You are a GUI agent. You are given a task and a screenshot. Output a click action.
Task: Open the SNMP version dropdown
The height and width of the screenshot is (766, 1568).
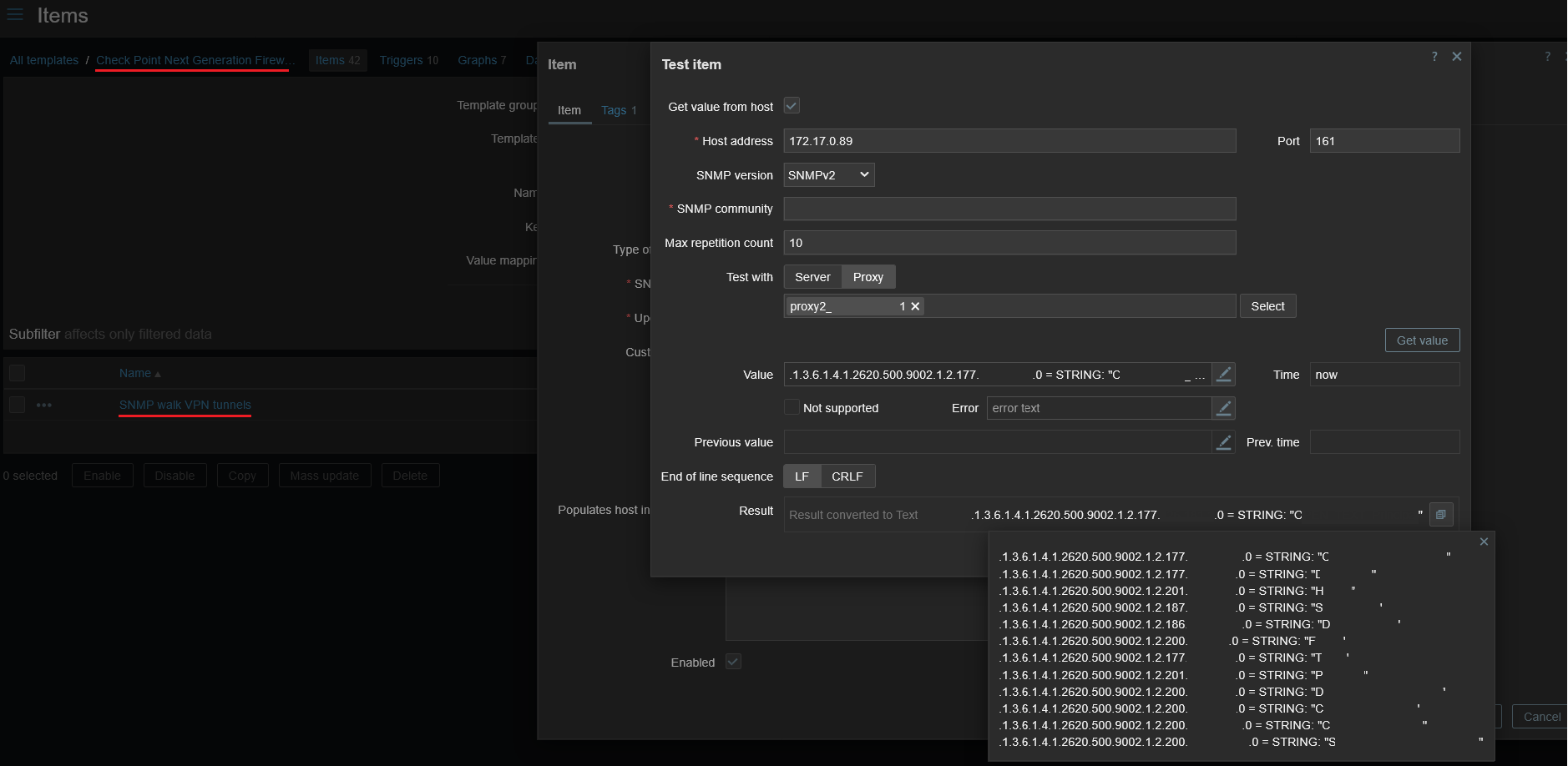pyautogui.click(x=828, y=175)
